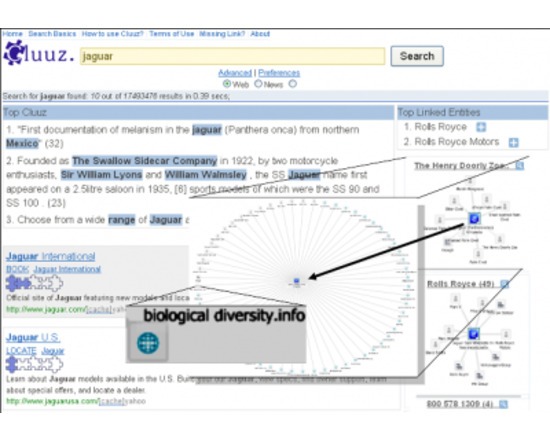
Task: Open the Advanced search link
Action: coord(235,73)
